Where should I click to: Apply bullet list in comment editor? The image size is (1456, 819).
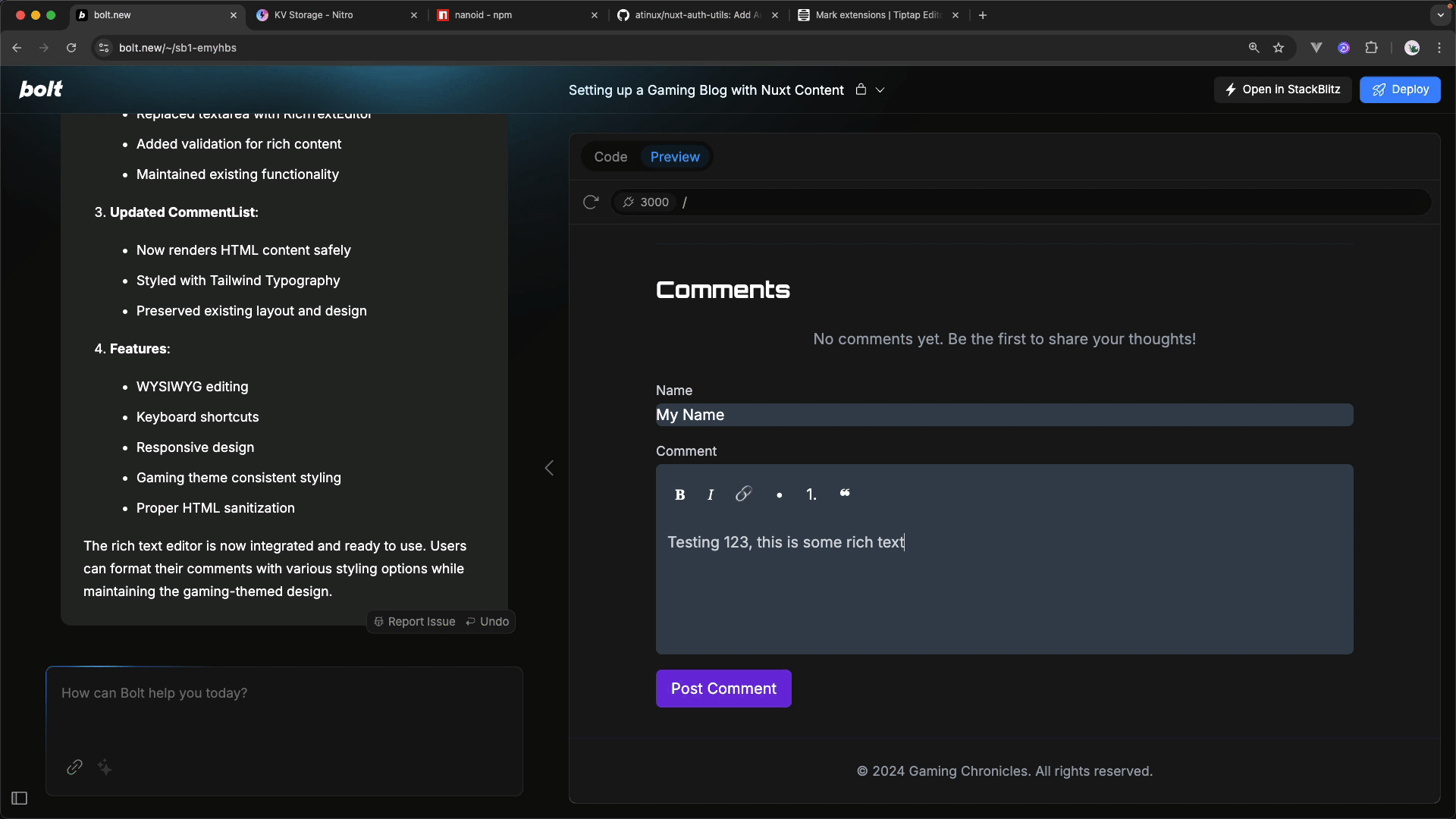point(779,494)
